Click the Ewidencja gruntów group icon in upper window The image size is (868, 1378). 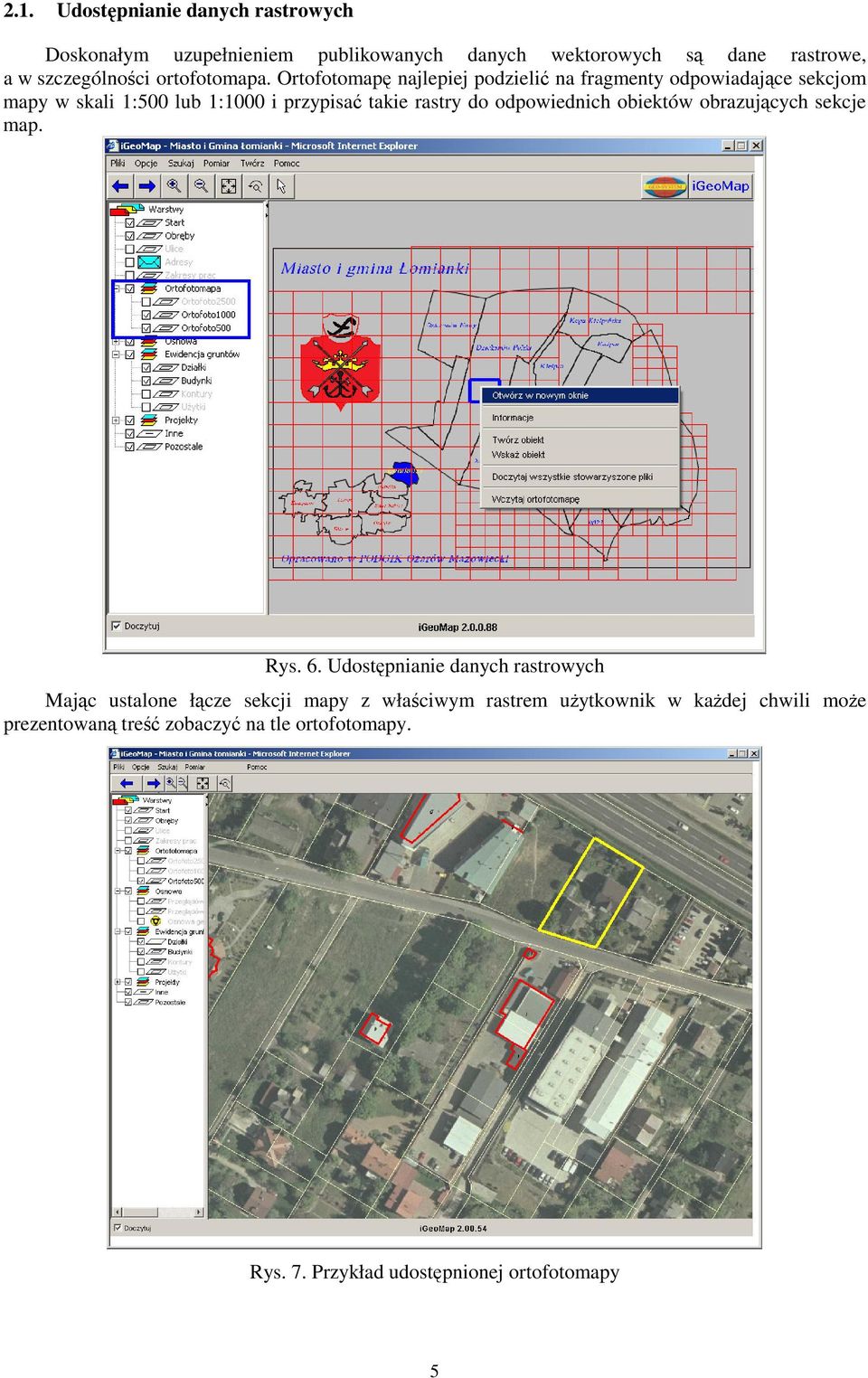coord(149,354)
